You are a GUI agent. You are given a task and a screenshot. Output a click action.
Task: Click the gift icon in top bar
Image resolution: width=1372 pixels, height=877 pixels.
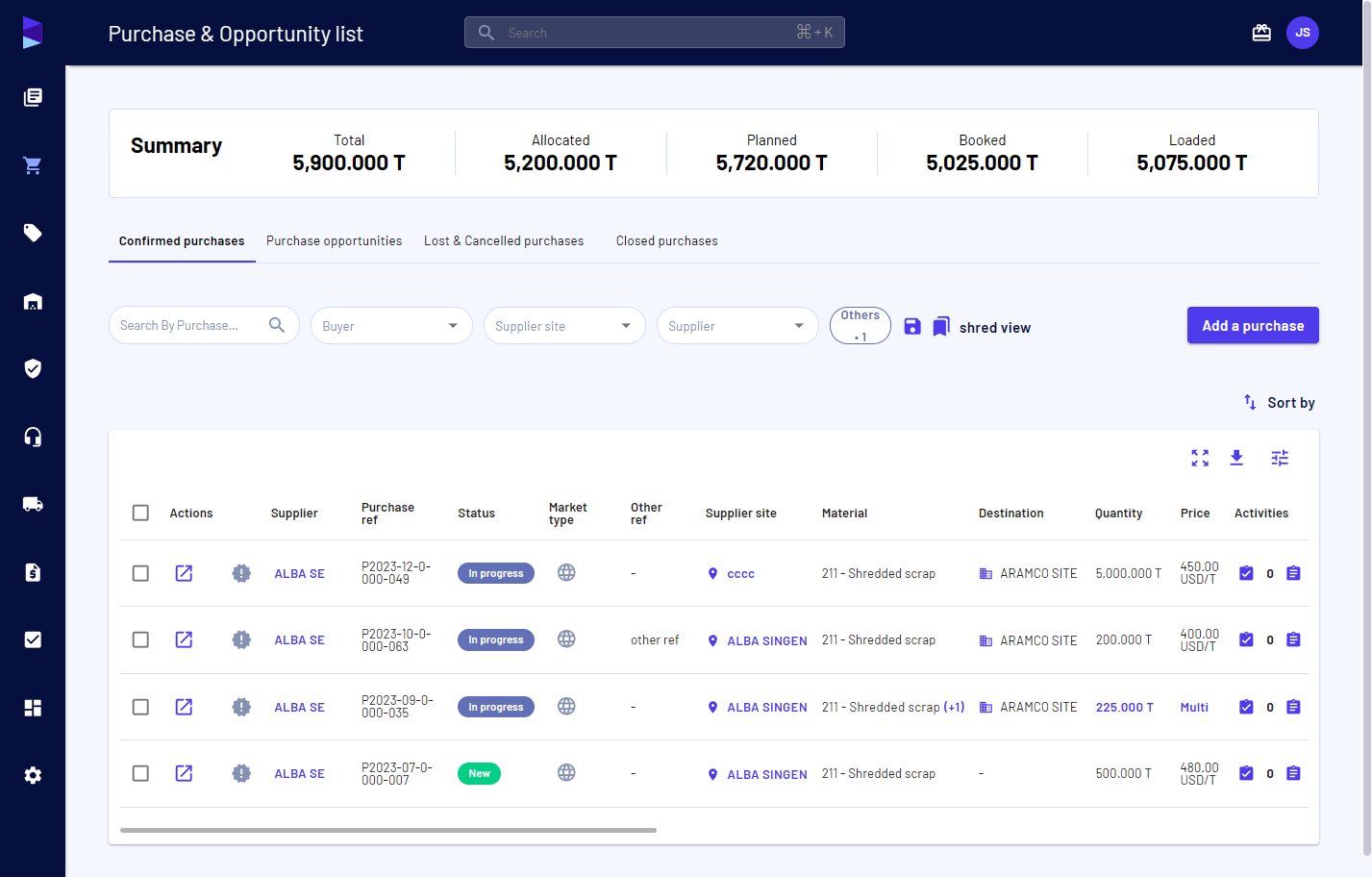1261,33
